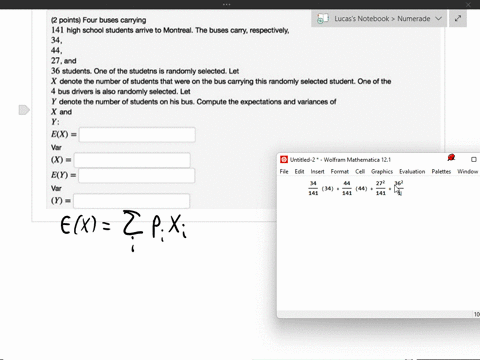Screen dimensions: 480x360
Task: Open the Graphics menu in Mathematica
Action: pyautogui.click(x=382, y=171)
